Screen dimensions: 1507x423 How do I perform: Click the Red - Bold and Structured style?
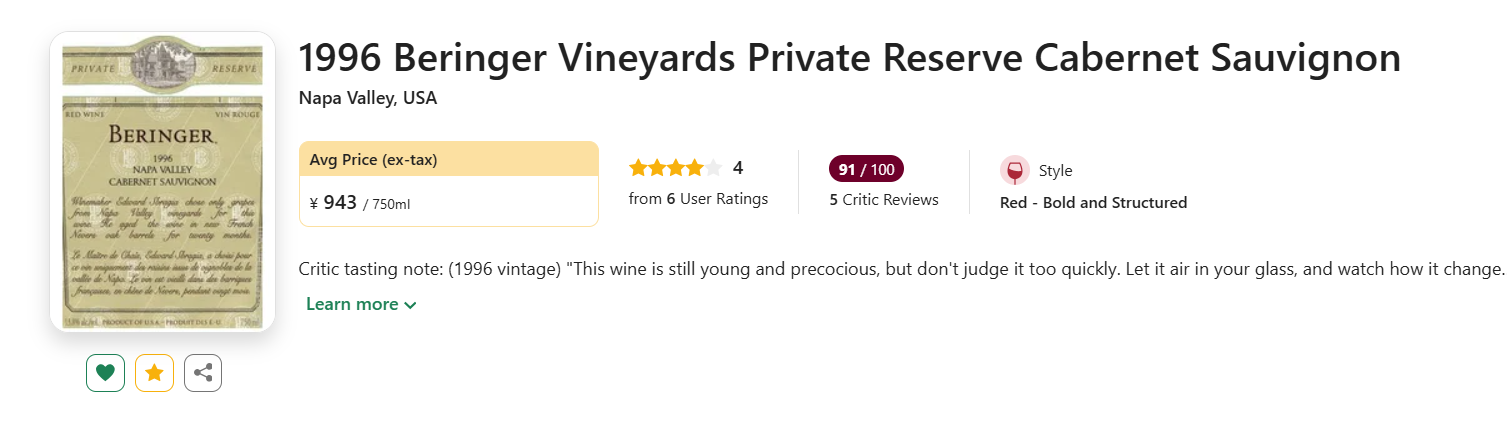pos(1093,202)
